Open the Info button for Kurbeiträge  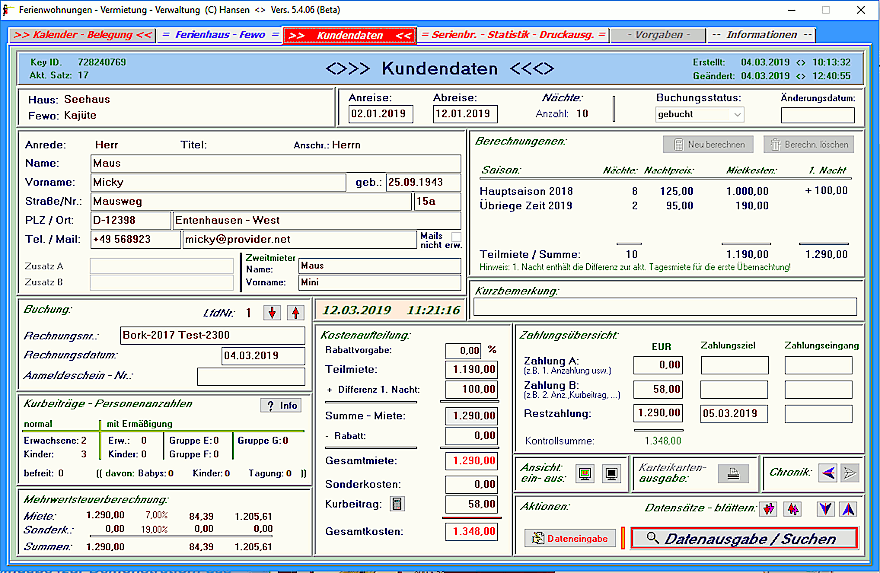tap(282, 405)
